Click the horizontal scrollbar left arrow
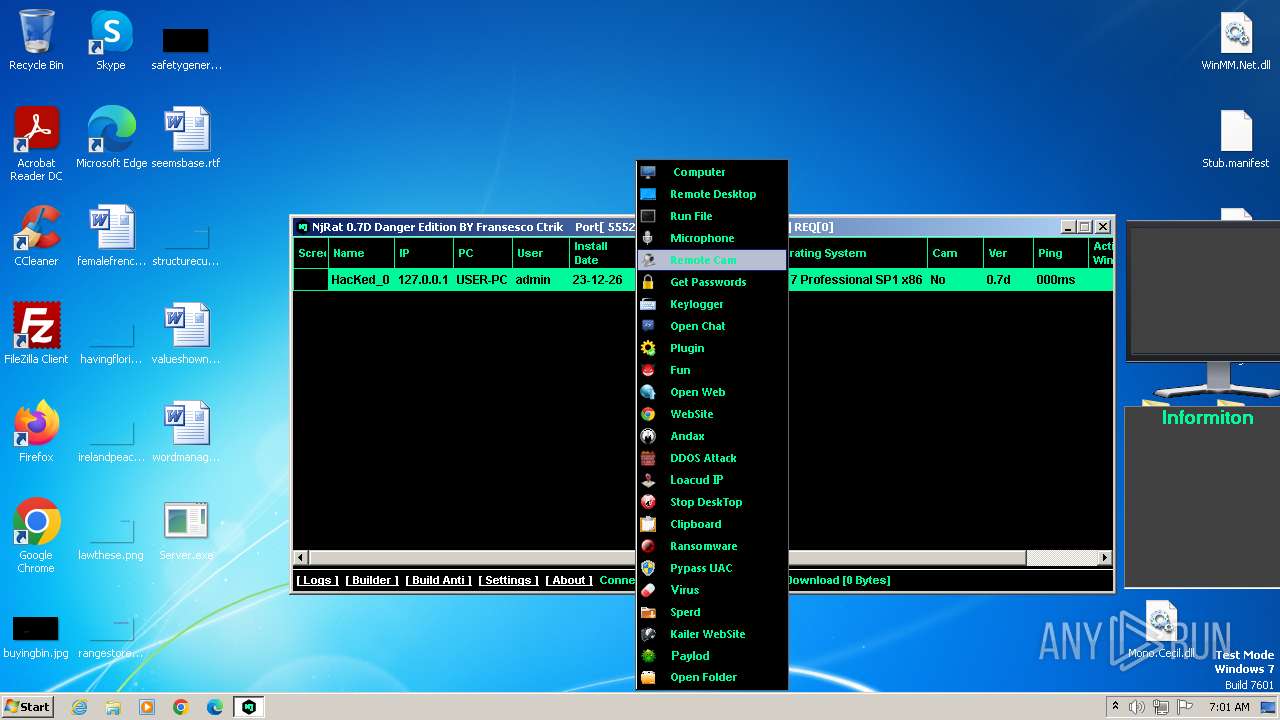Screen dimensions: 1280x720 point(300,558)
